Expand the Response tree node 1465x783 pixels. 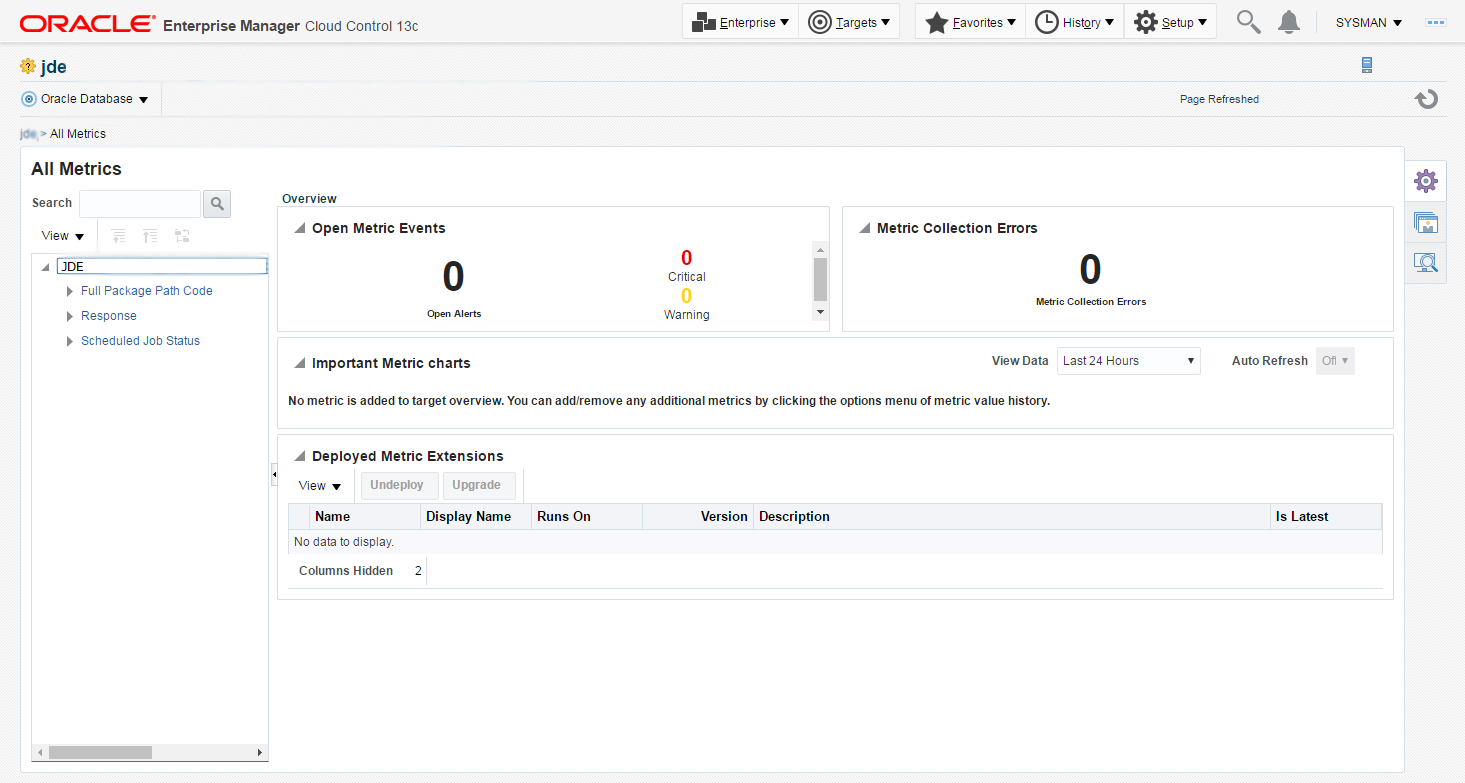pyautogui.click(x=70, y=316)
